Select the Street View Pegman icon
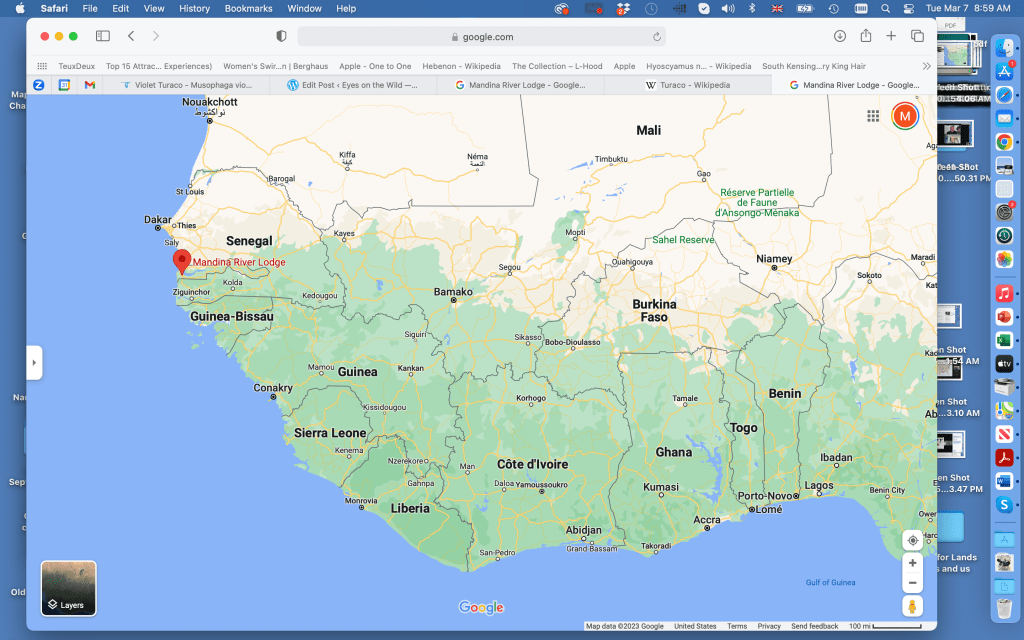 click(x=912, y=607)
